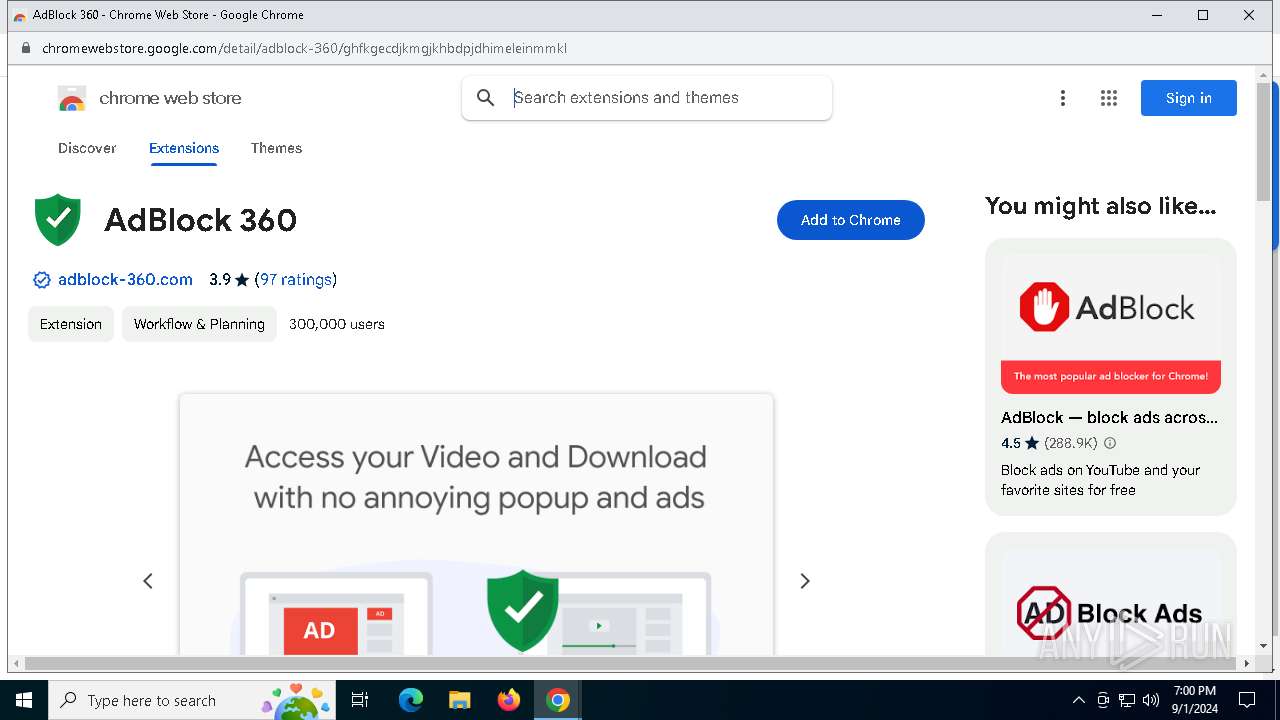Click the 'You might also like...' heading

(1100, 206)
